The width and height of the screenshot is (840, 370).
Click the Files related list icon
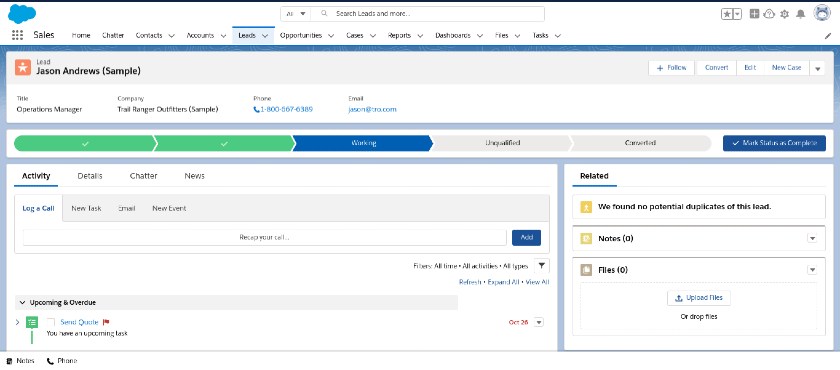pos(586,270)
